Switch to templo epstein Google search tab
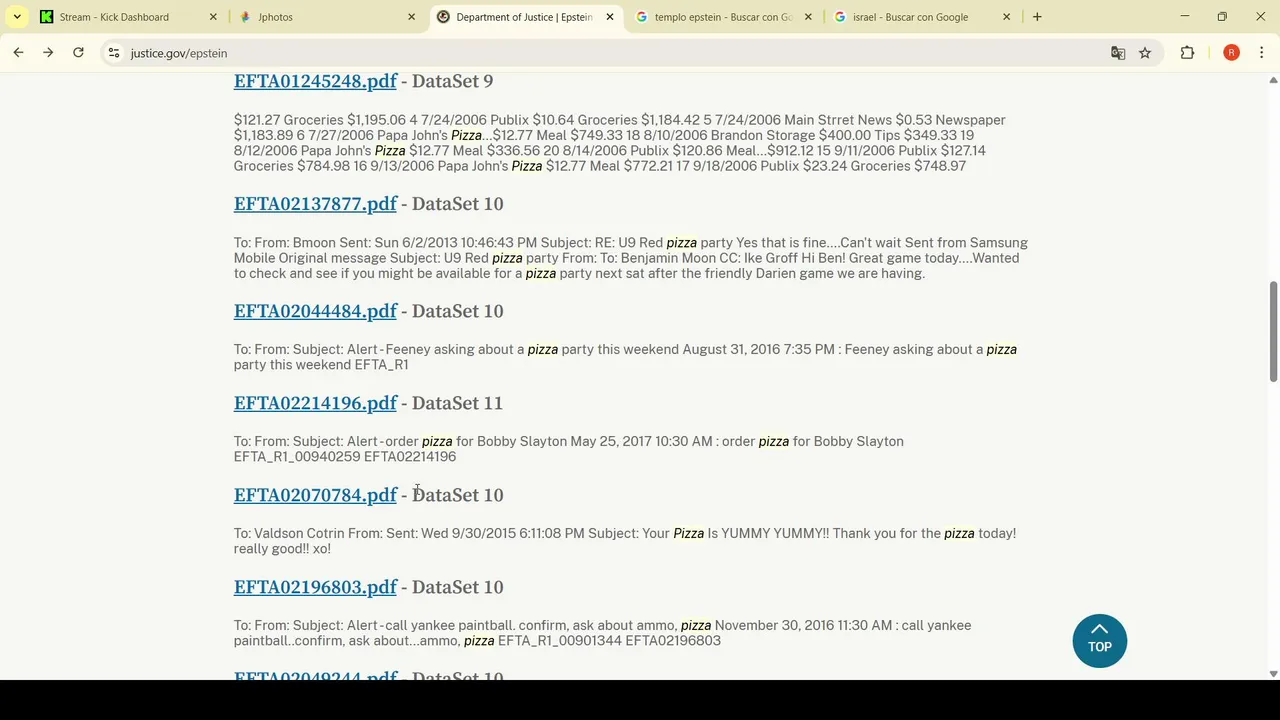1280x720 pixels. click(x=724, y=17)
